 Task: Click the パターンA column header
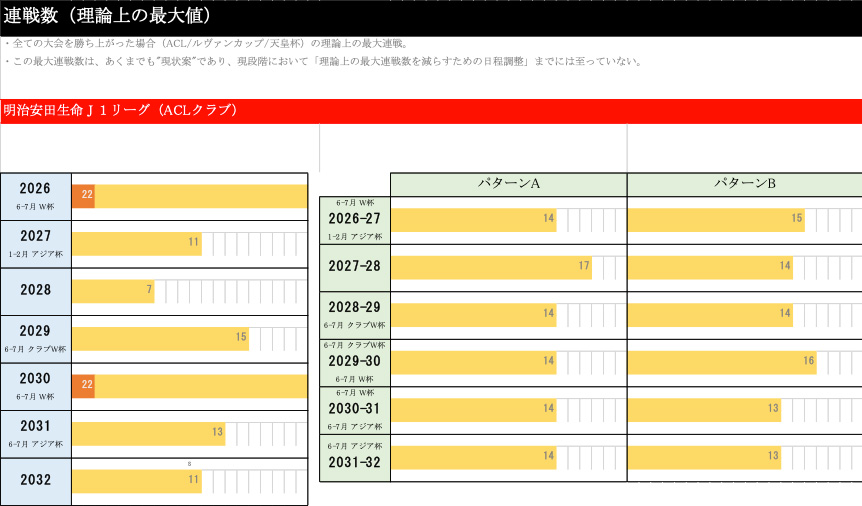[508, 184]
